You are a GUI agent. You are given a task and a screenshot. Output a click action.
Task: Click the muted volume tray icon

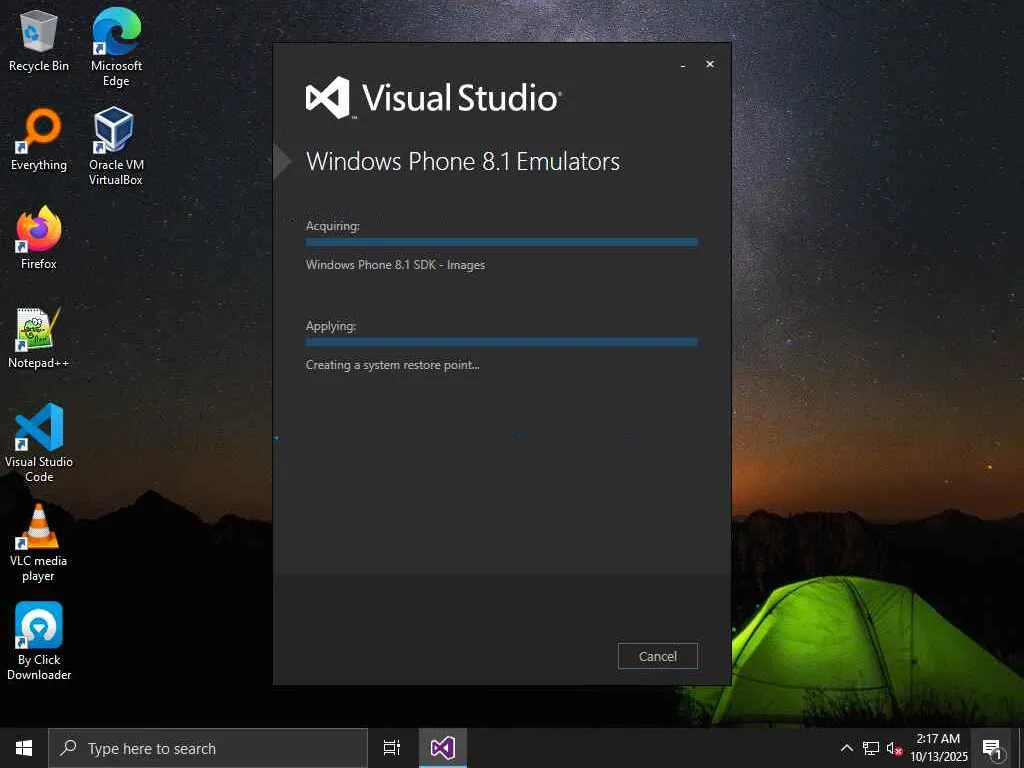(x=894, y=748)
